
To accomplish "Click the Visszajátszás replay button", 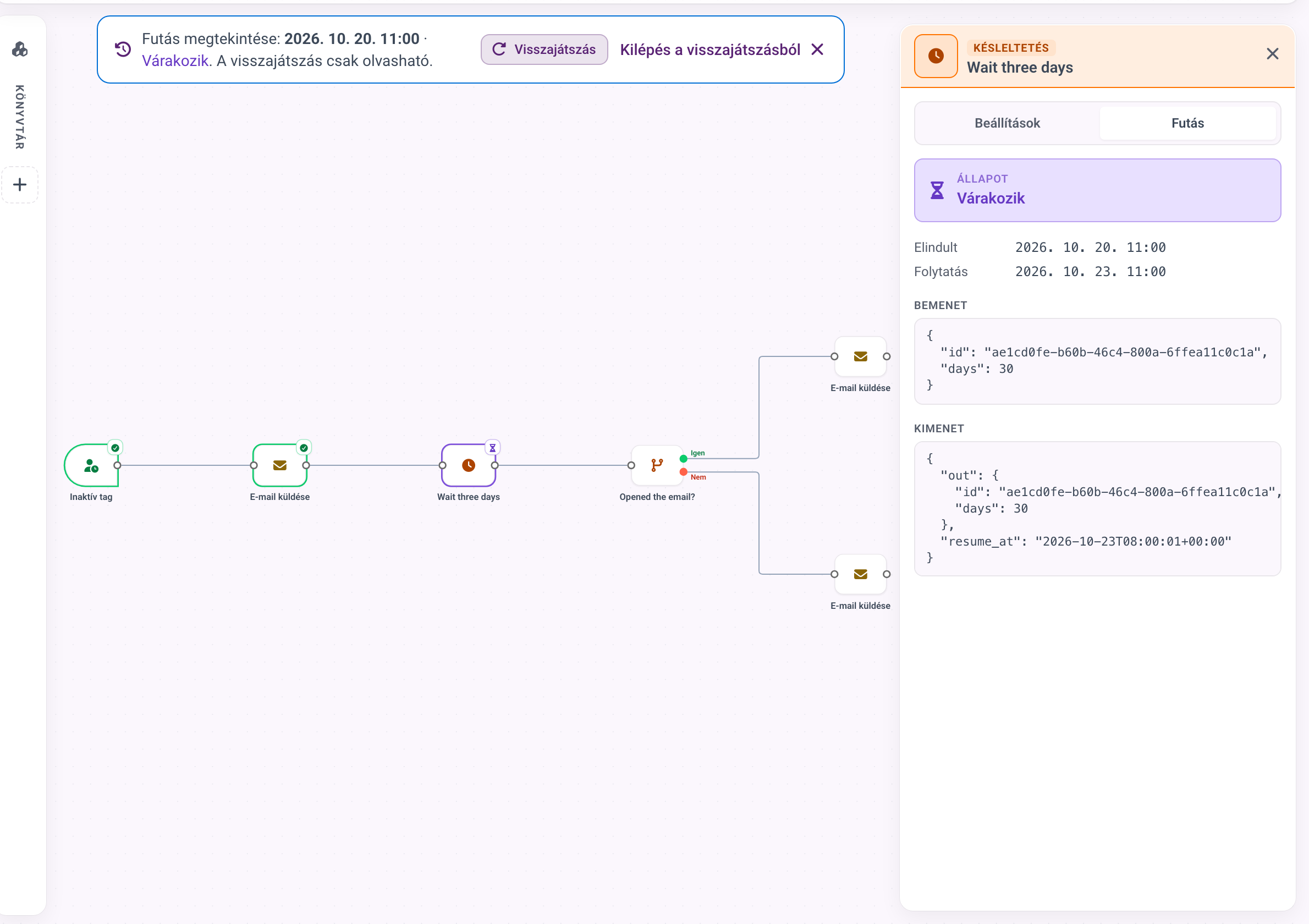I will pyautogui.click(x=544, y=50).
